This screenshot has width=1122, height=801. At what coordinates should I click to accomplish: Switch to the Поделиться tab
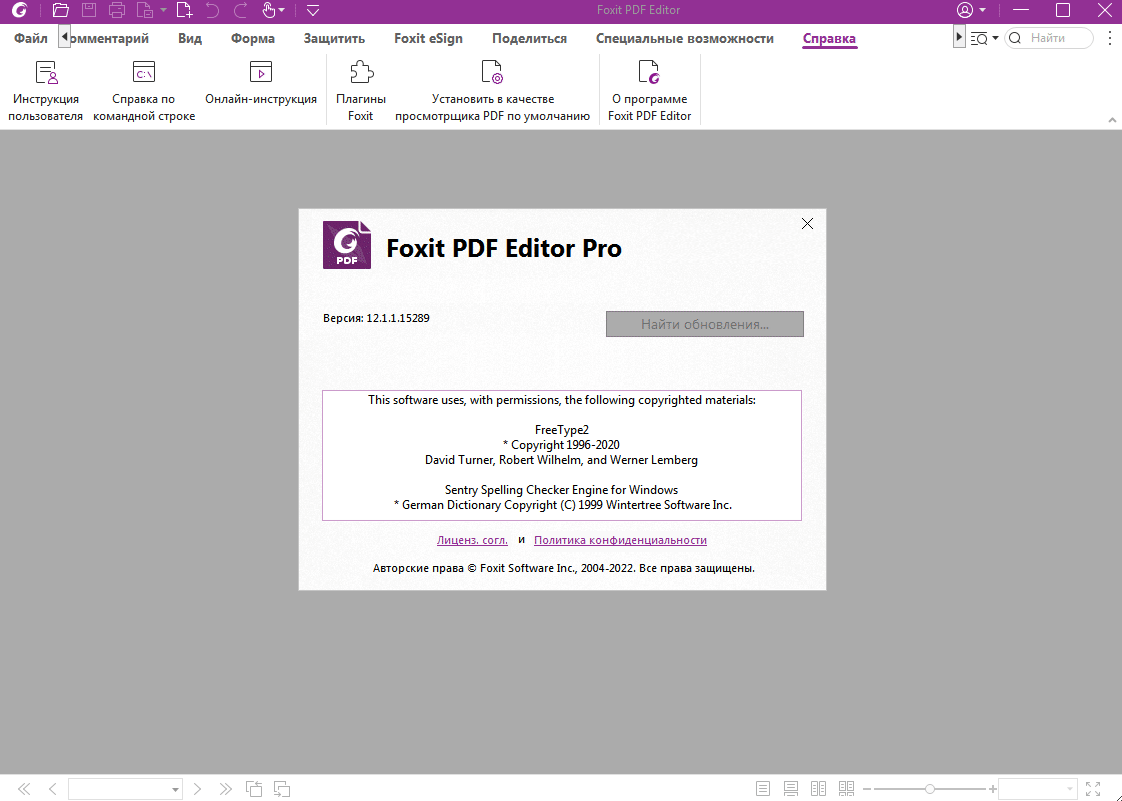530,39
